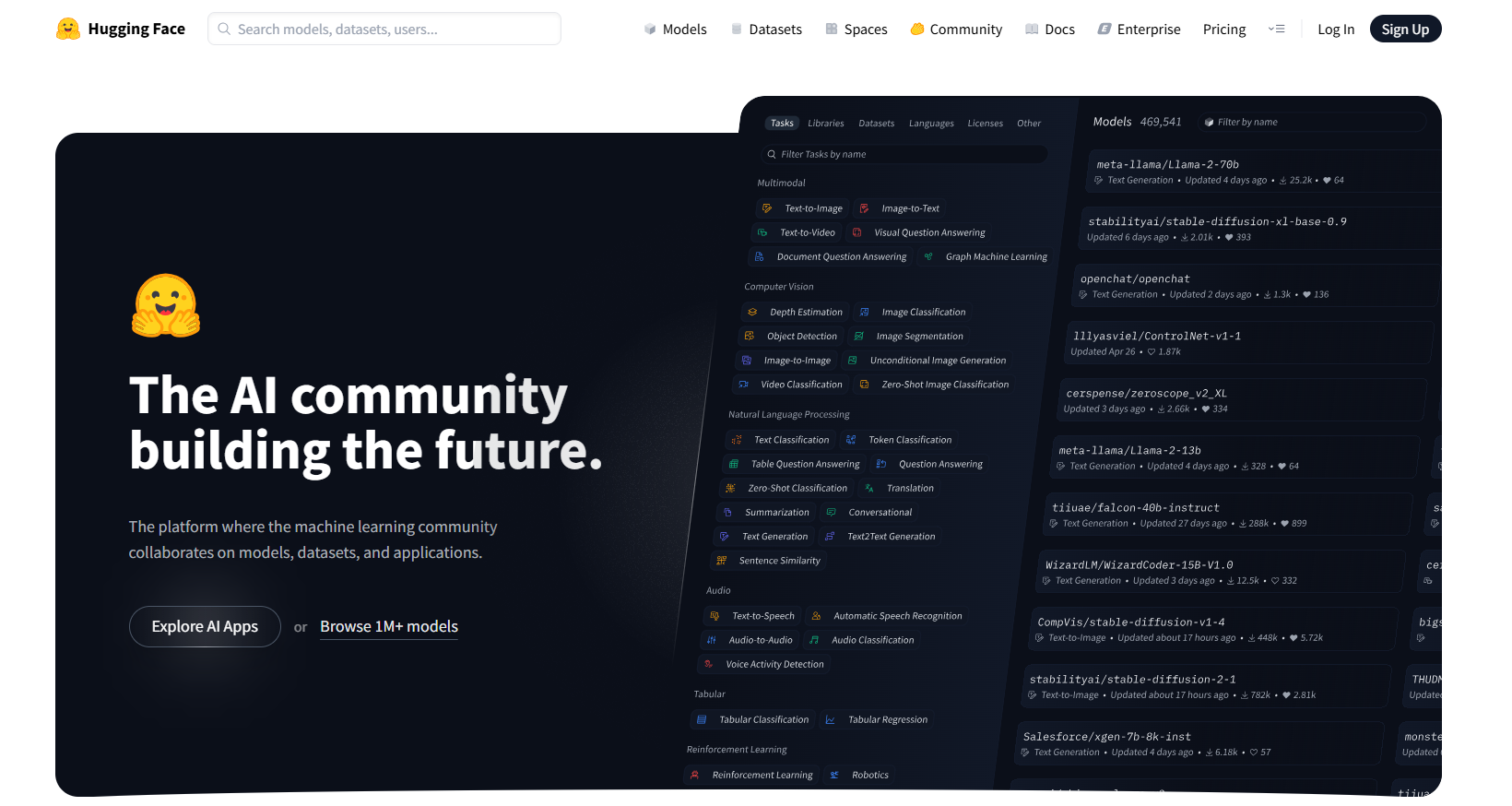Select the Graph Machine Learning task tag

click(986, 256)
